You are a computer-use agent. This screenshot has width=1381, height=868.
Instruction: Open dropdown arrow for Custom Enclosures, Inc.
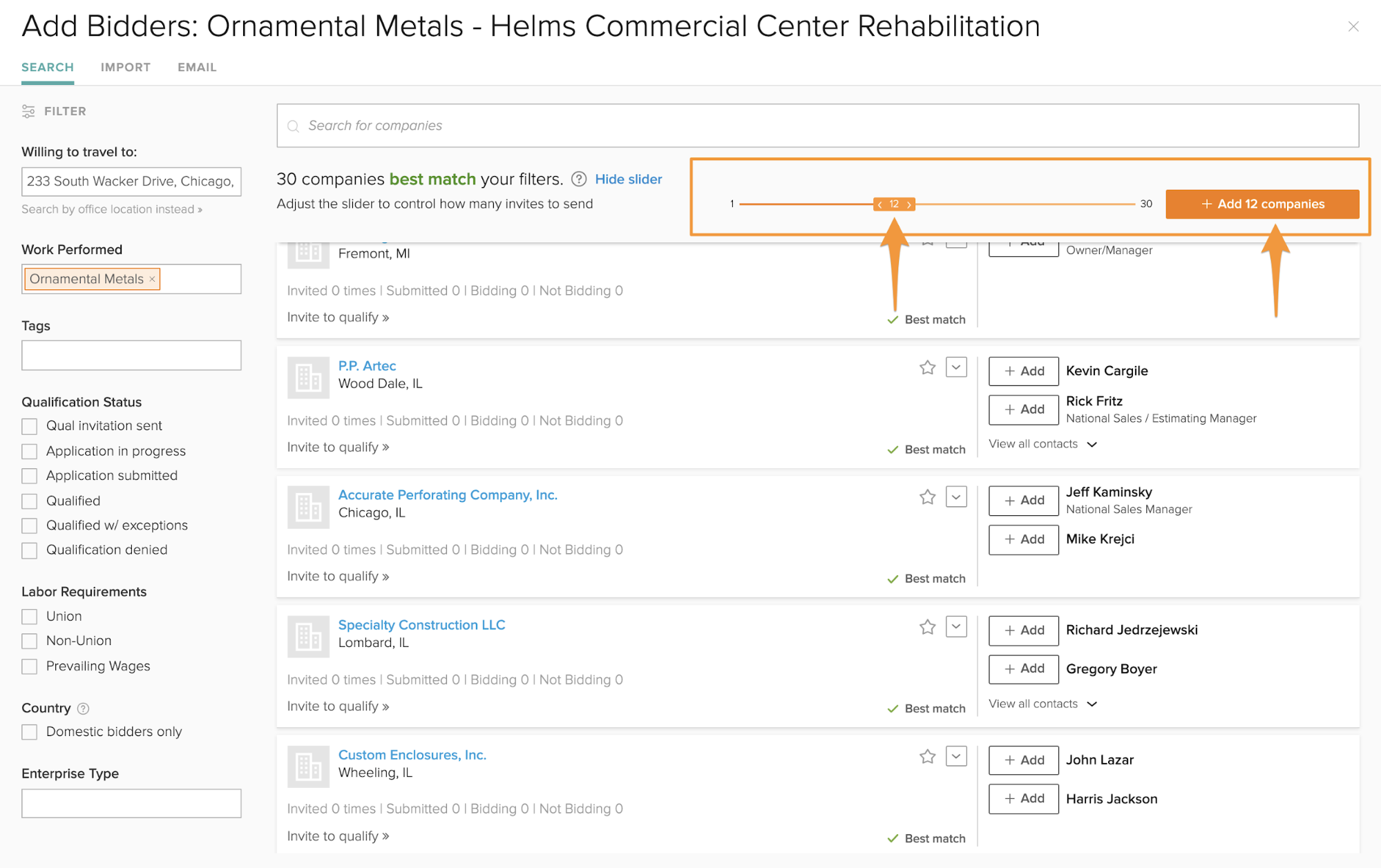point(956,756)
